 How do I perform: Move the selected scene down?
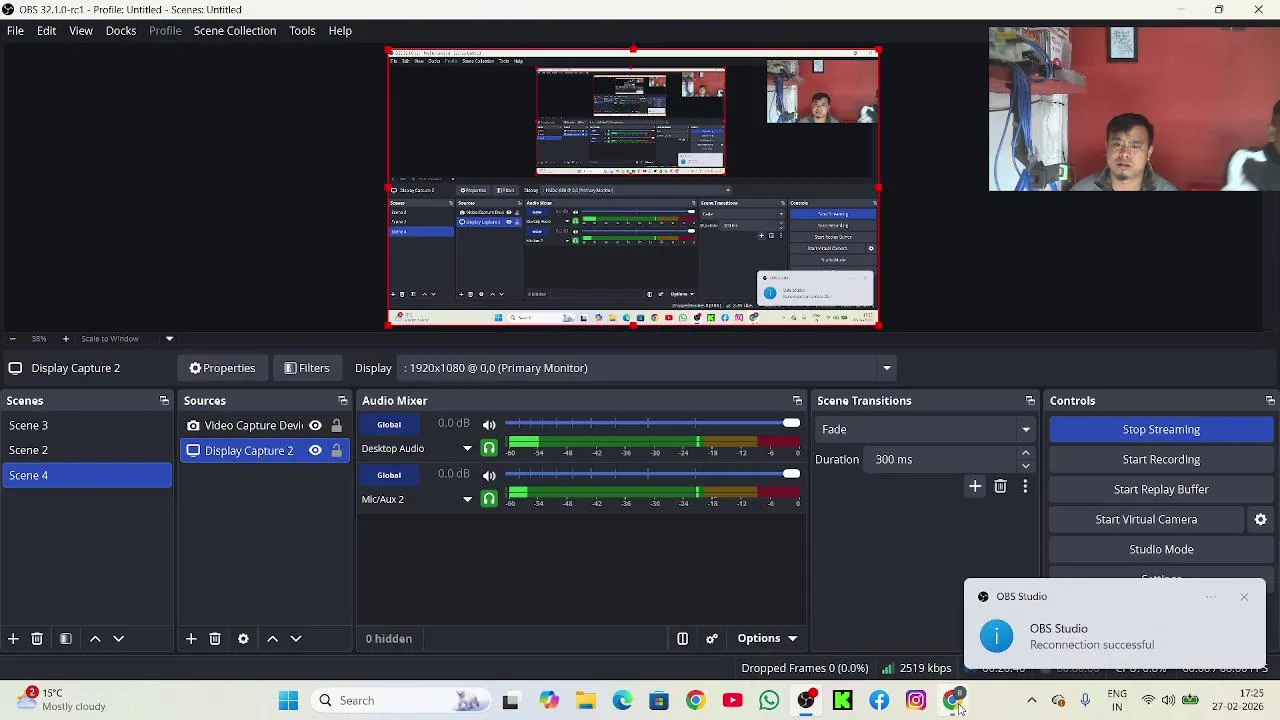(118, 638)
